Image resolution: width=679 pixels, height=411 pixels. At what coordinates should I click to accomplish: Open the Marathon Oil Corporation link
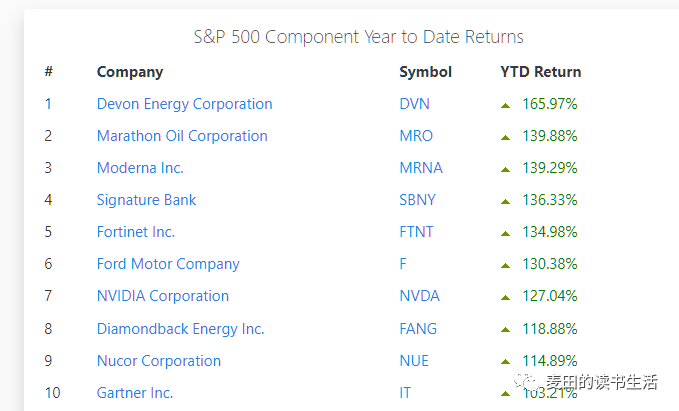click(x=182, y=136)
